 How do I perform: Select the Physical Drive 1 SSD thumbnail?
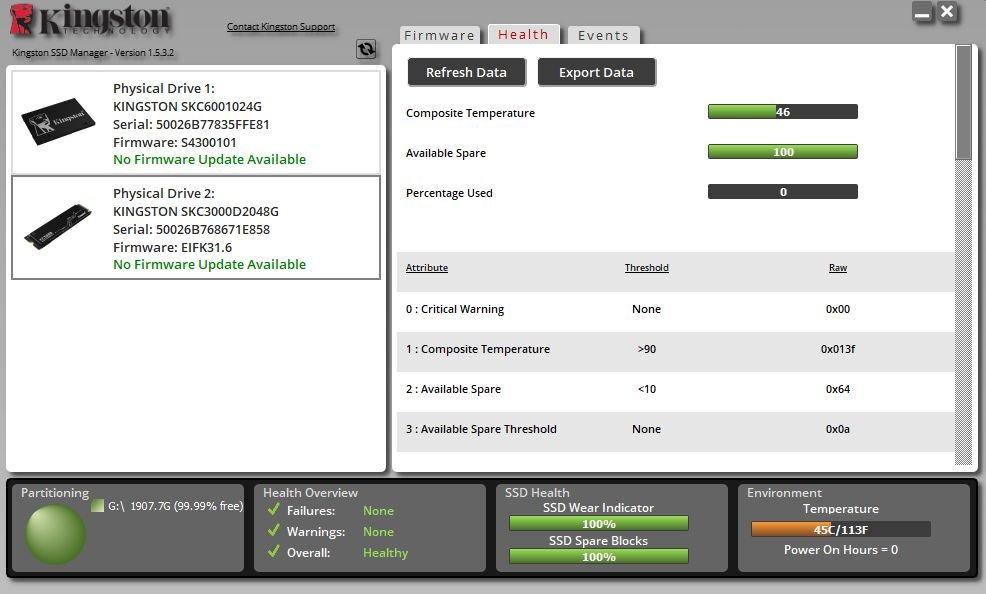tap(58, 121)
